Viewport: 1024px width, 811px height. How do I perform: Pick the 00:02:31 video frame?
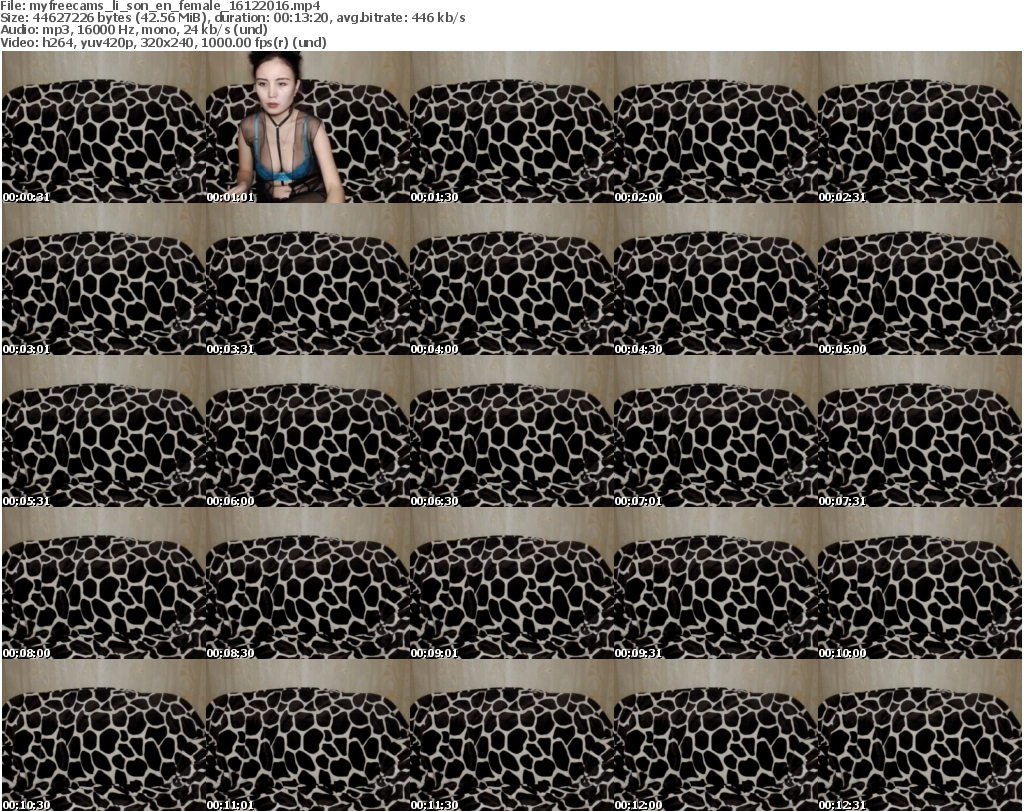(x=919, y=127)
